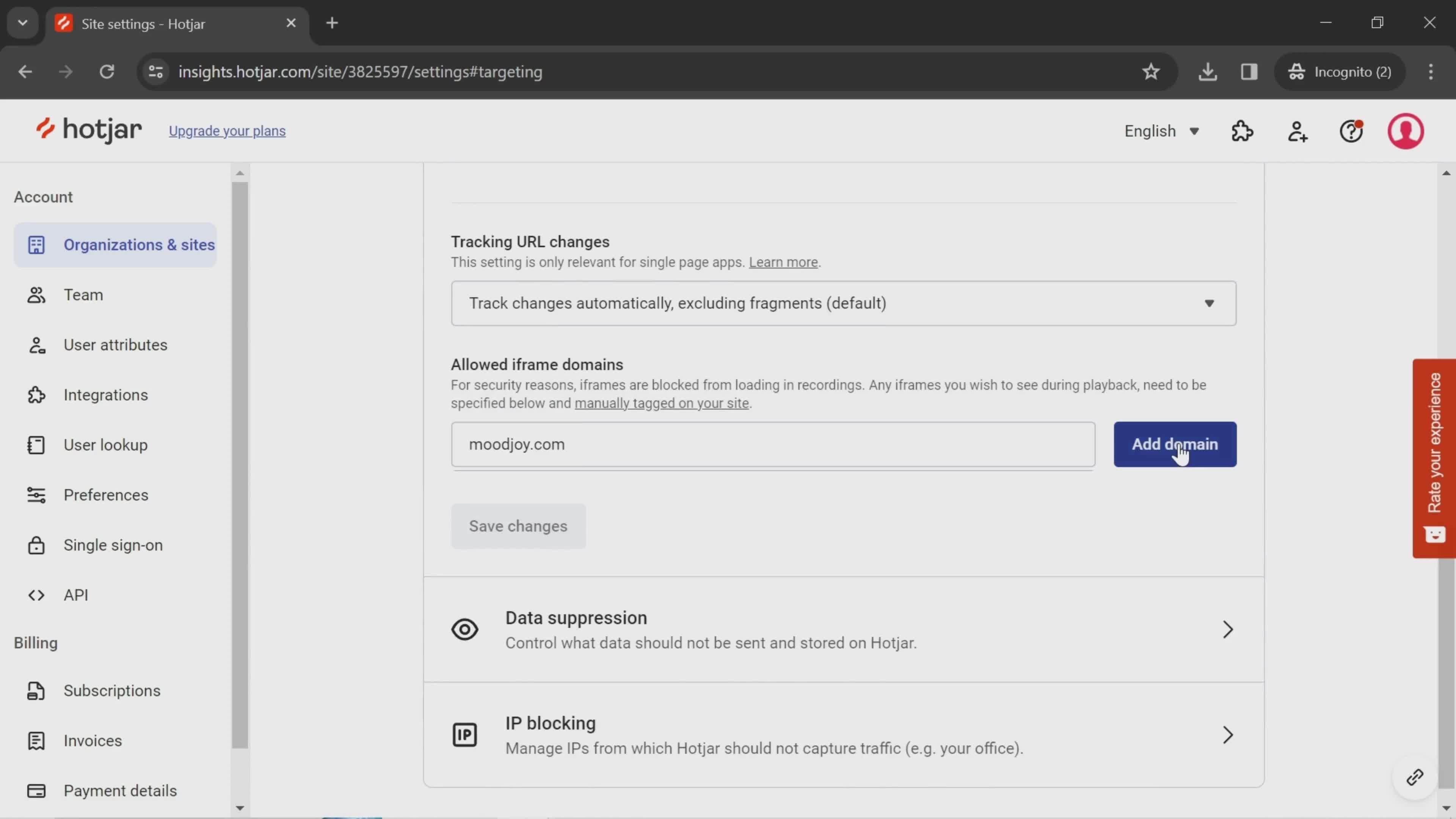Open the browser downloads icon
The image size is (1456, 819).
point(1207,72)
